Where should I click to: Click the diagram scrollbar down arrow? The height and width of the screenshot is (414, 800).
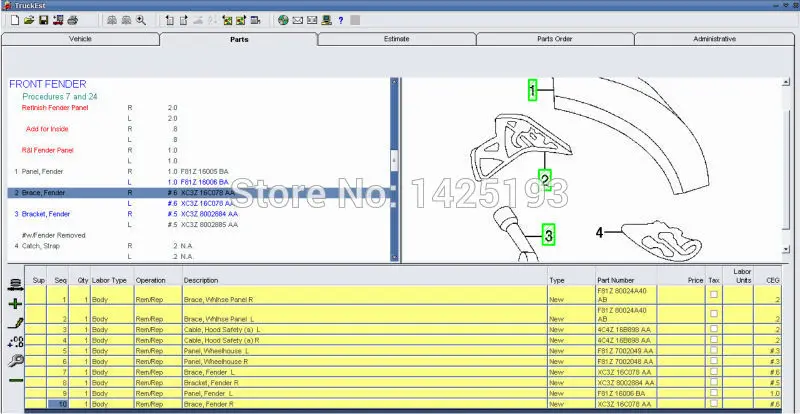pyautogui.click(x=786, y=249)
